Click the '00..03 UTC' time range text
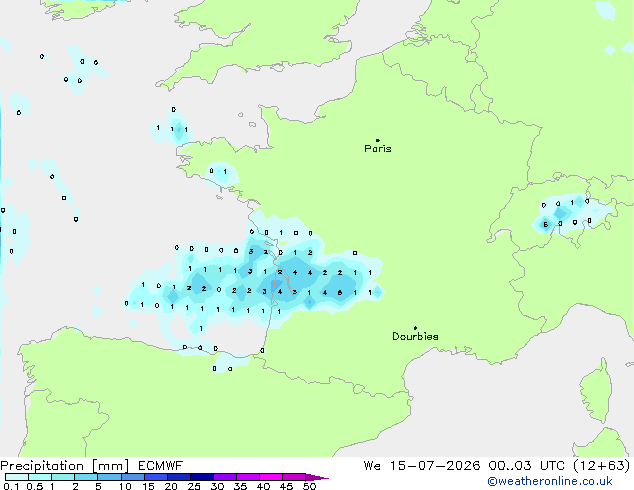Image resolution: width=634 pixels, height=490 pixels. tap(526, 466)
